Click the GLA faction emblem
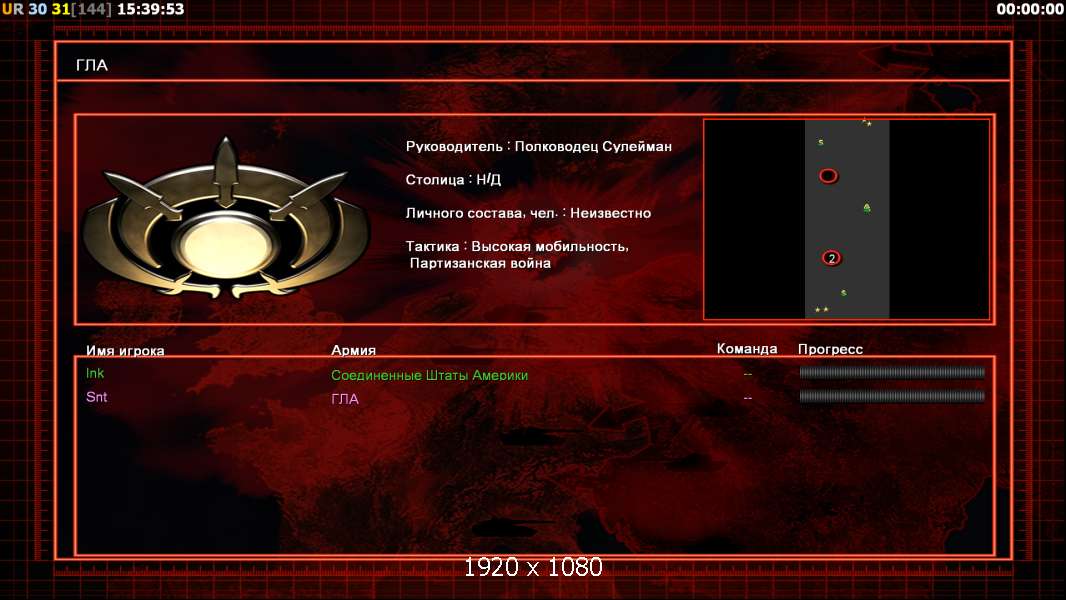 click(226, 218)
